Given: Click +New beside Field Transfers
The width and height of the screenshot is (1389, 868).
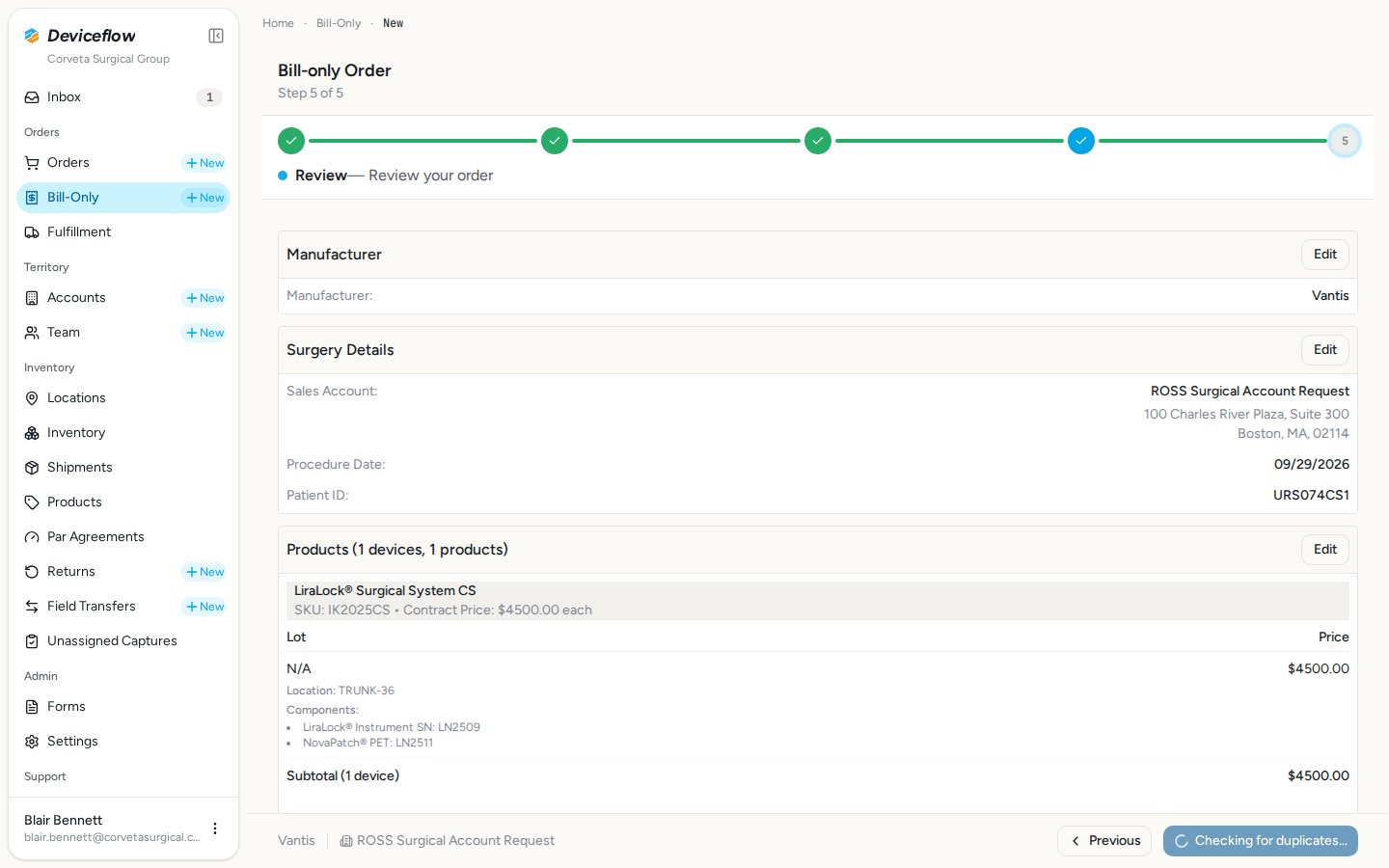Looking at the screenshot, I should tap(204, 607).
